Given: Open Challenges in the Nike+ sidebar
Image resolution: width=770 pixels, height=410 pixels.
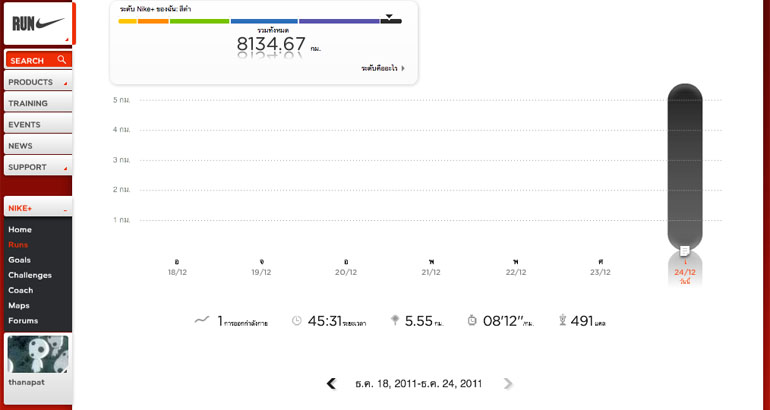Looking at the screenshot, I should (x=30, y=275).
